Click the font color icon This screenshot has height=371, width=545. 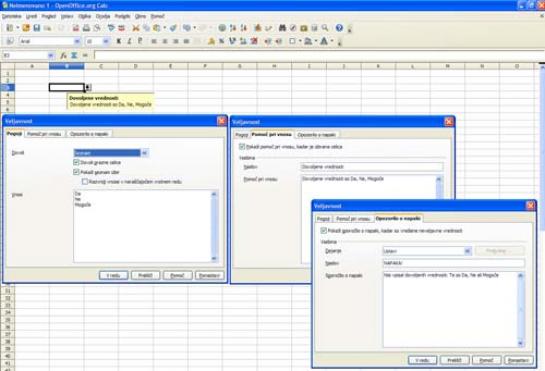coord(324,41)
